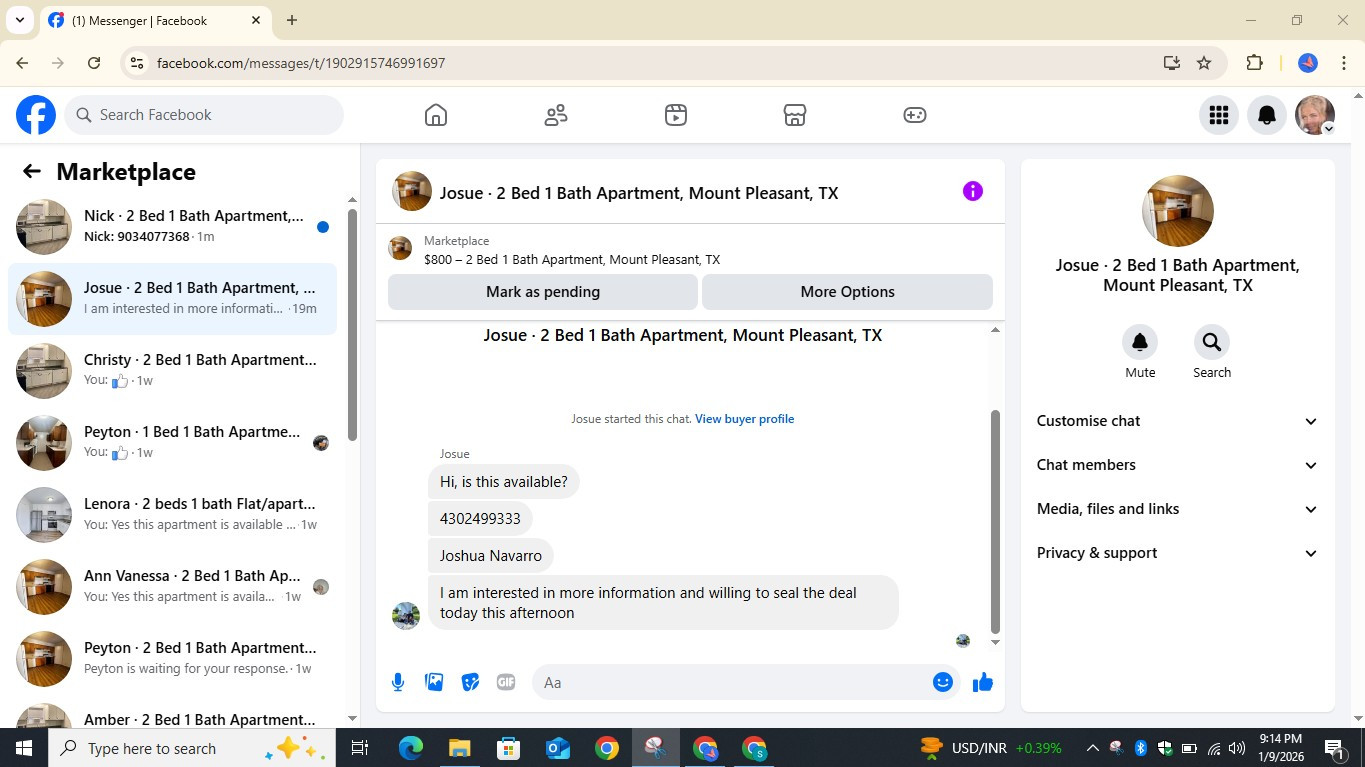The image size is (1365, 767).
Task: Go back with the Marketplace arrow
Action: [x=32, y=172]
